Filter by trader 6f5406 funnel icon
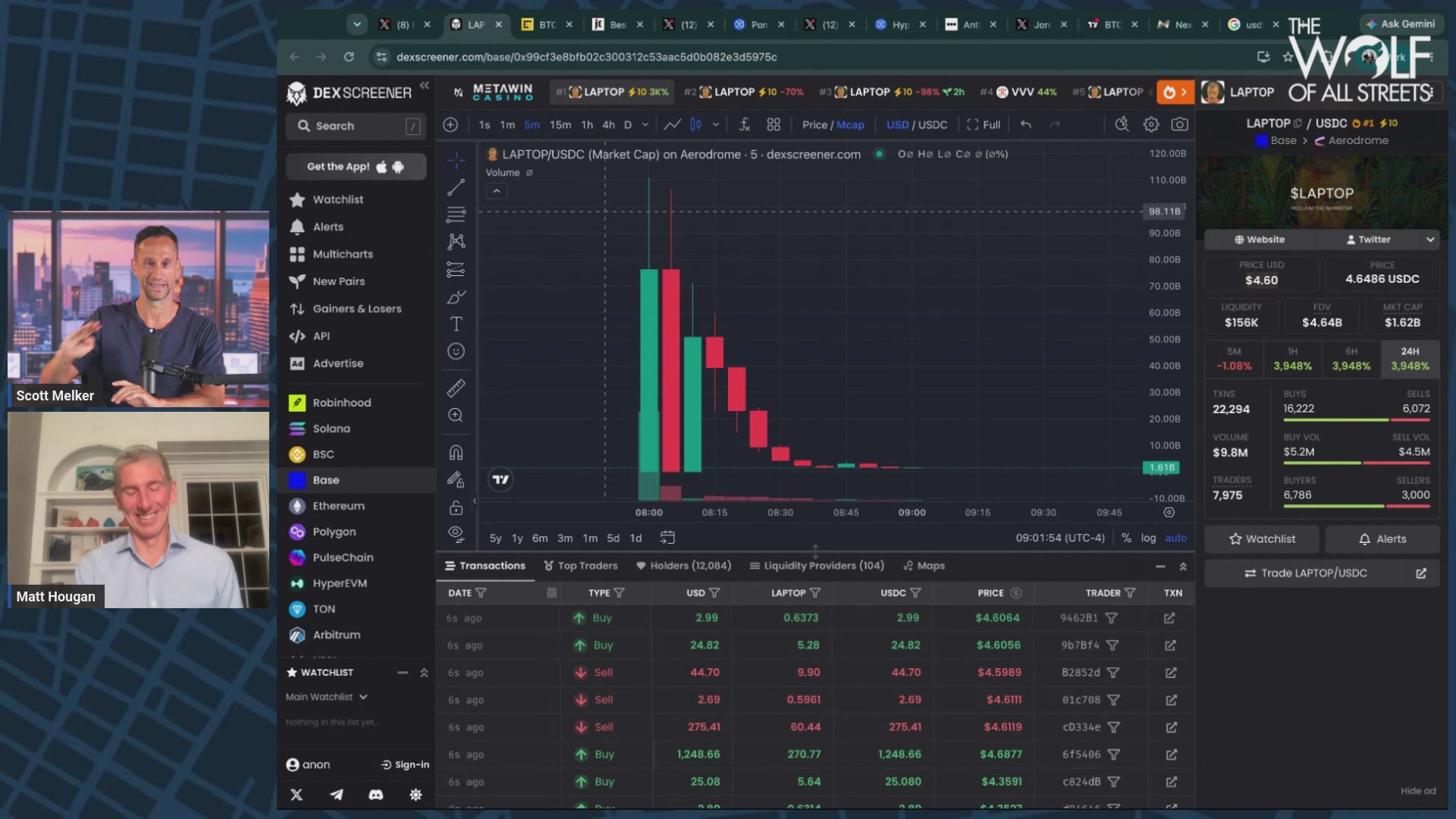Viewport: 1456px width, 819px height. (1113, 755)
